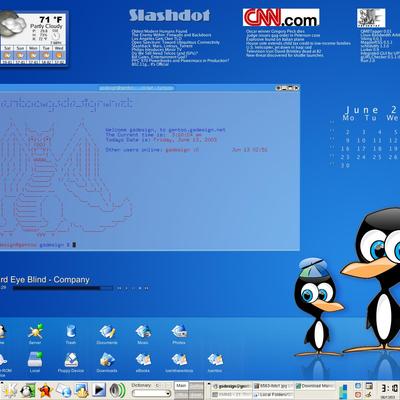Launch the red star application in the panel

pos(45,391)
